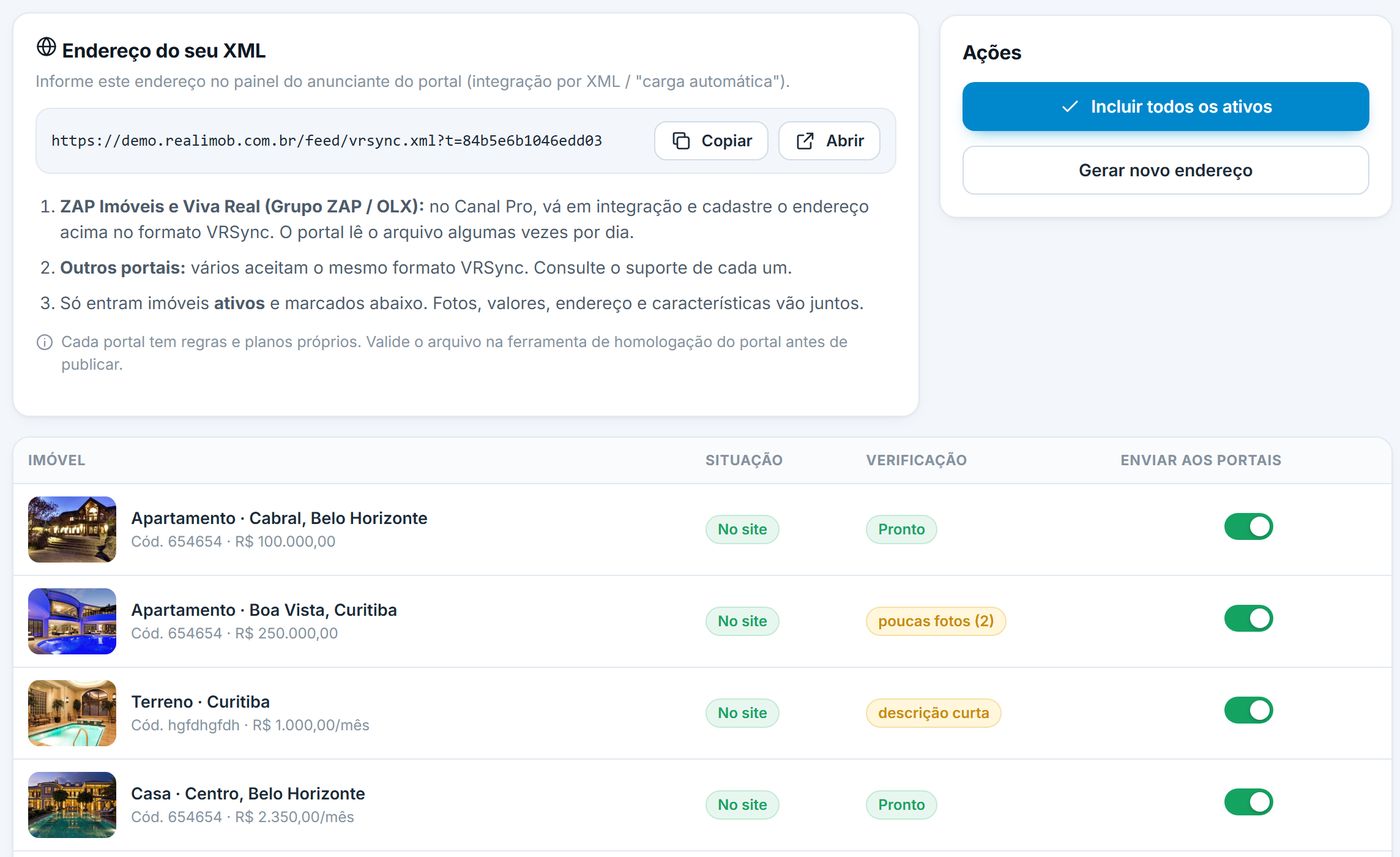Click the SITUAÇÃO column header
Image resolution: width=1400 pixels, height=857 pixels.
(744, 461)
